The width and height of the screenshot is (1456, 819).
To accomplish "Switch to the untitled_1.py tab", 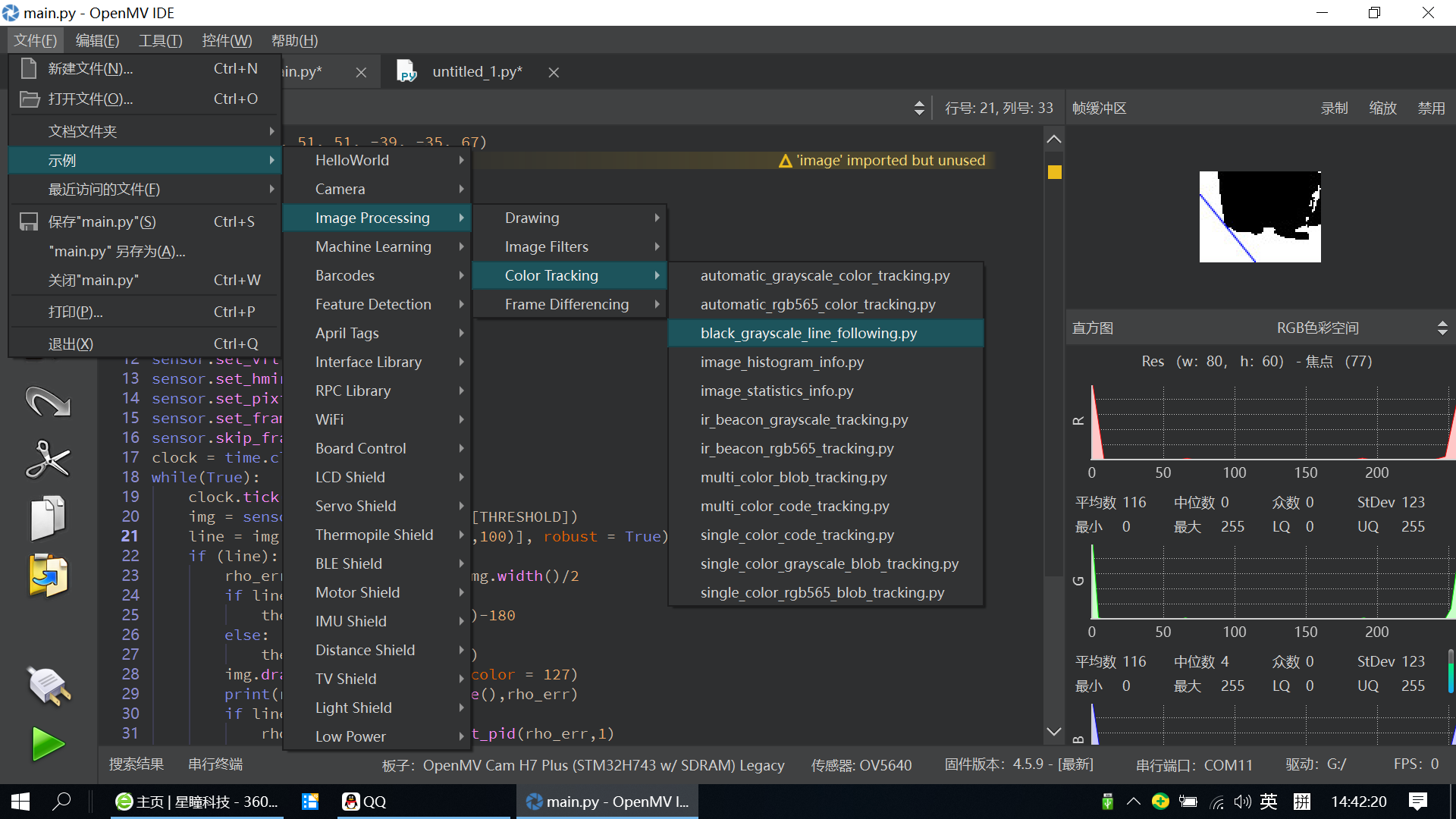I will (477, 71).
